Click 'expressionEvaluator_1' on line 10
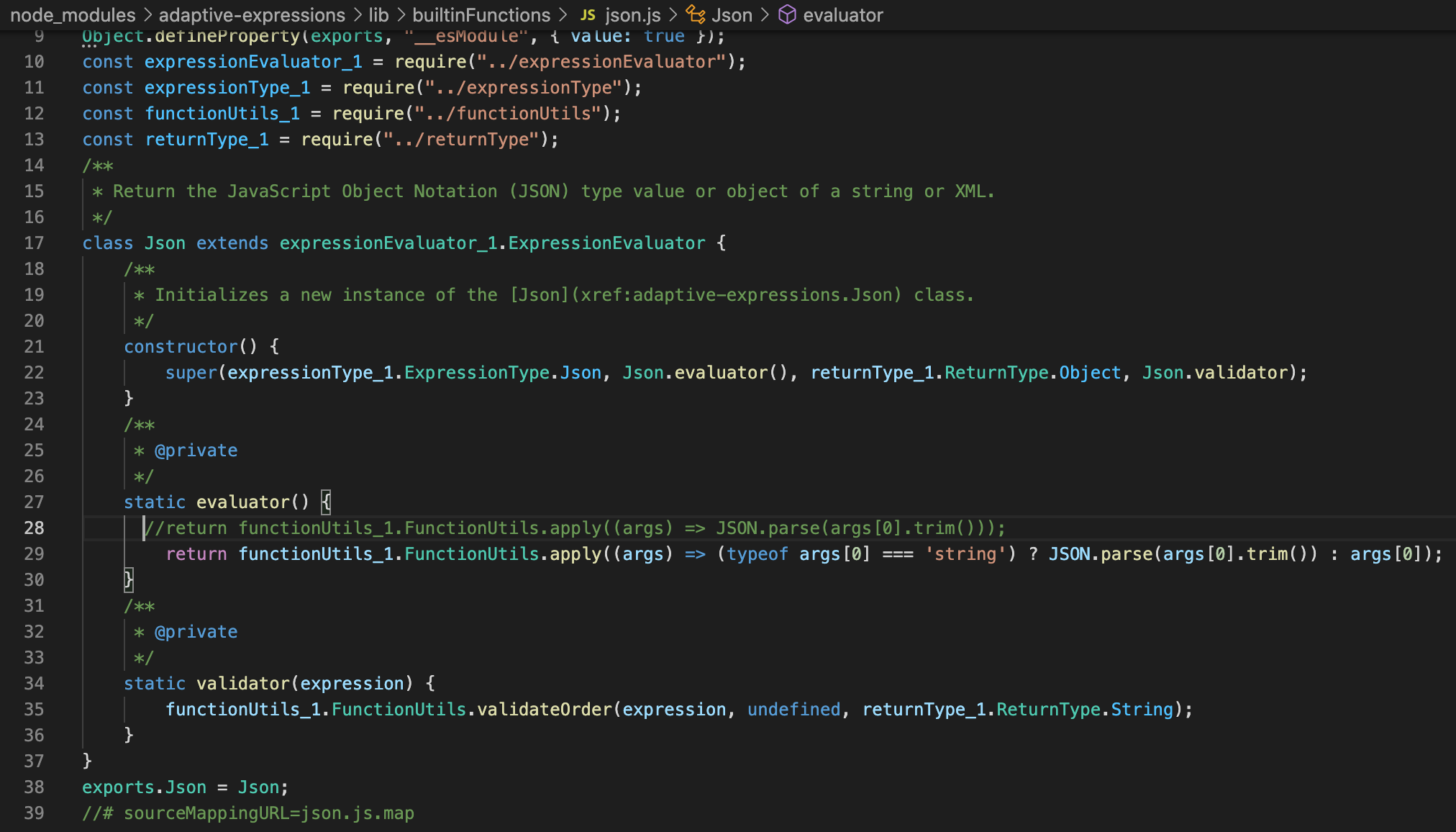 (x=253, y=62)
